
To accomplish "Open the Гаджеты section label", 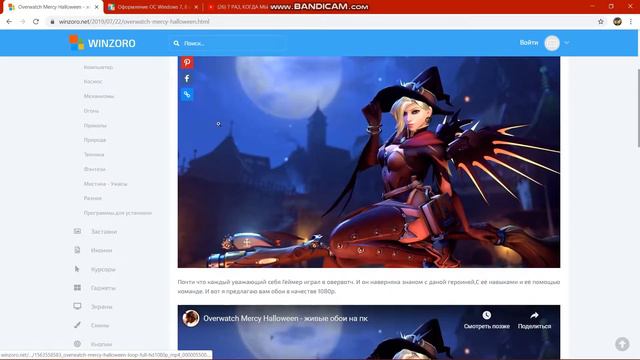I will tap(103, 288).
